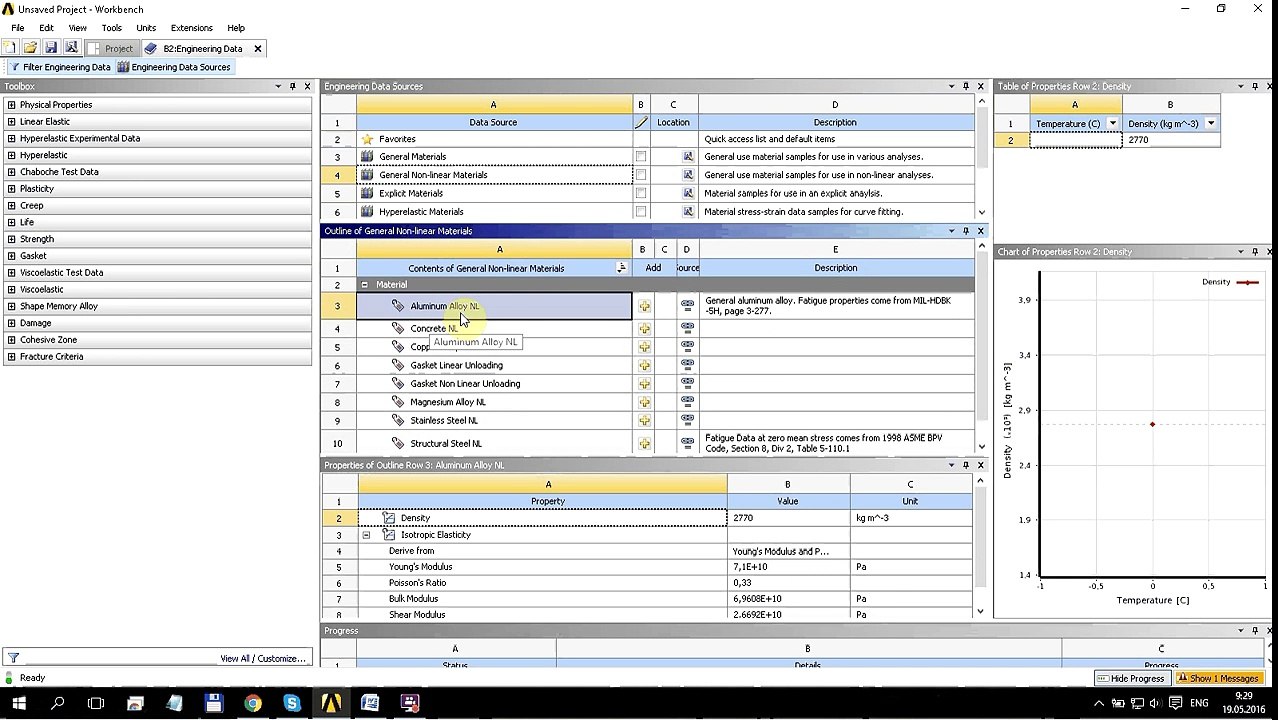This screenshot has height=720, width=1278.
Task: Close the B2:Engineering Data tab
Action: [257, 48]
